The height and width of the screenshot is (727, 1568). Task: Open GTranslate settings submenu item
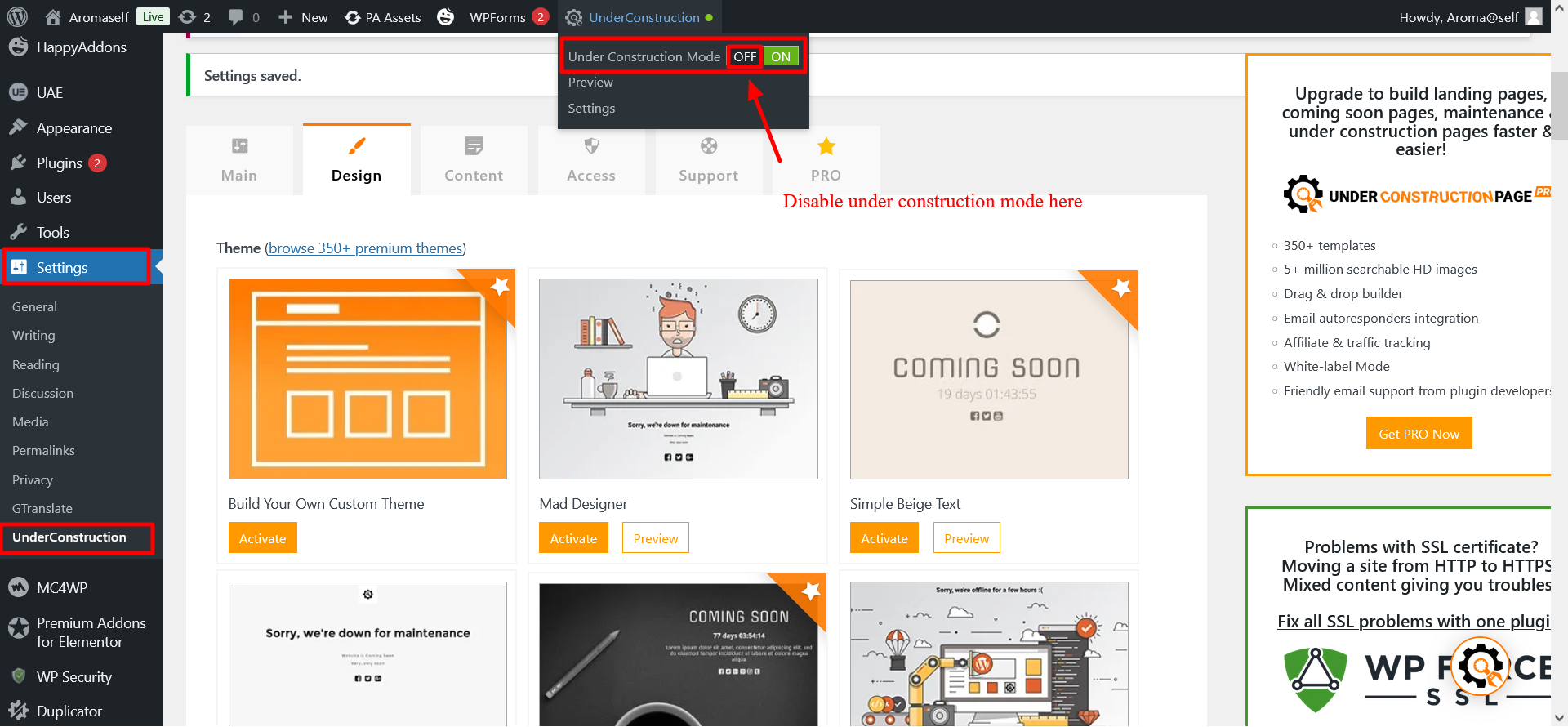(x=42, y=509)
